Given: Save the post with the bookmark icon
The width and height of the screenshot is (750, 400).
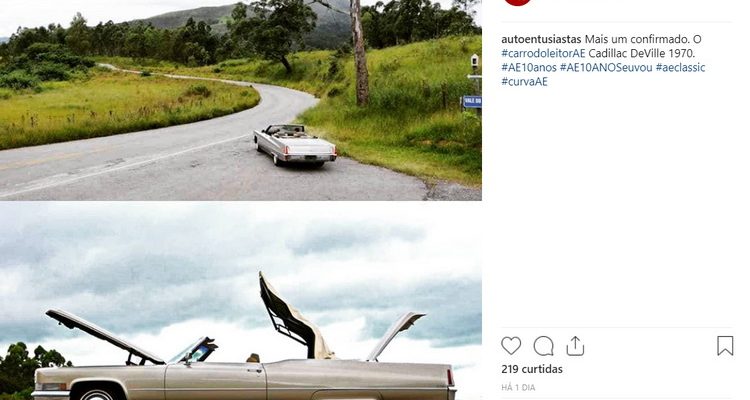Looking at the screenshot, I should tap(725, 345).
